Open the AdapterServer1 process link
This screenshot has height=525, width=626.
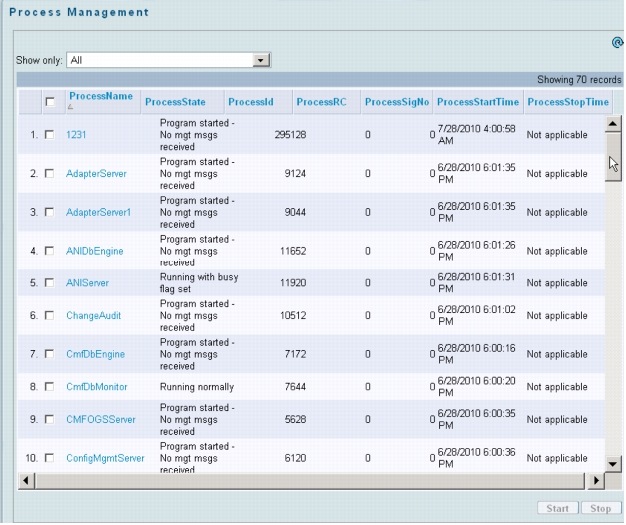coord(98,212)
